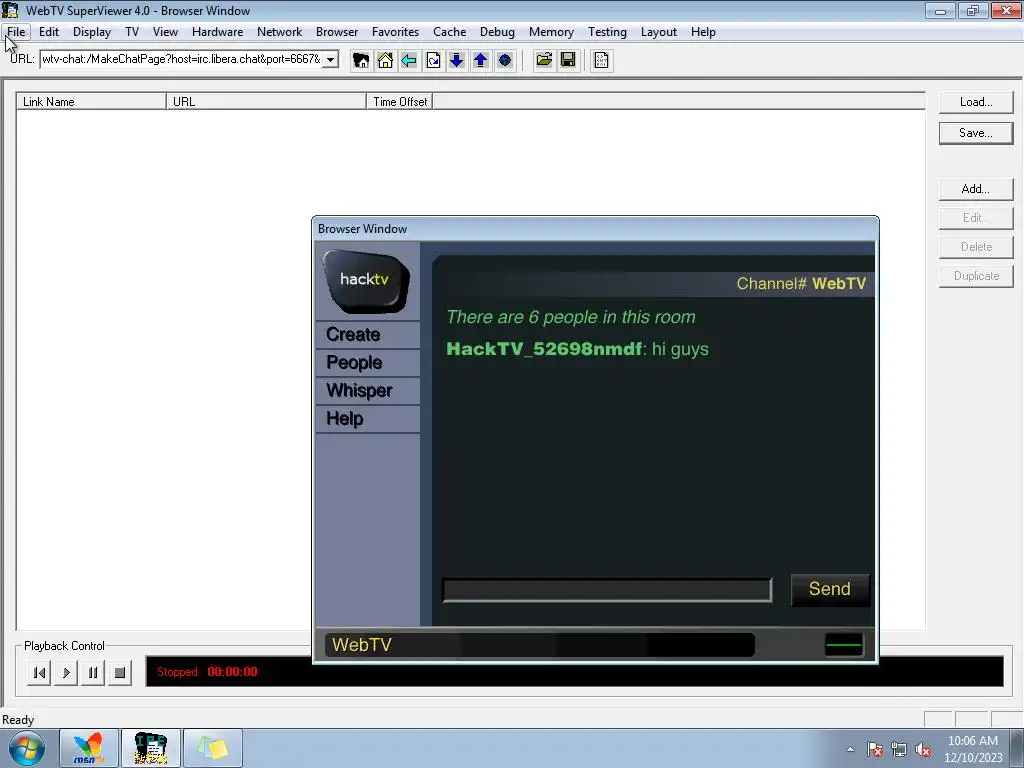Viewport: 1024px width, 768px height.
Task: Click the reload page toolbar icon
Action: (x=433, y=61)
